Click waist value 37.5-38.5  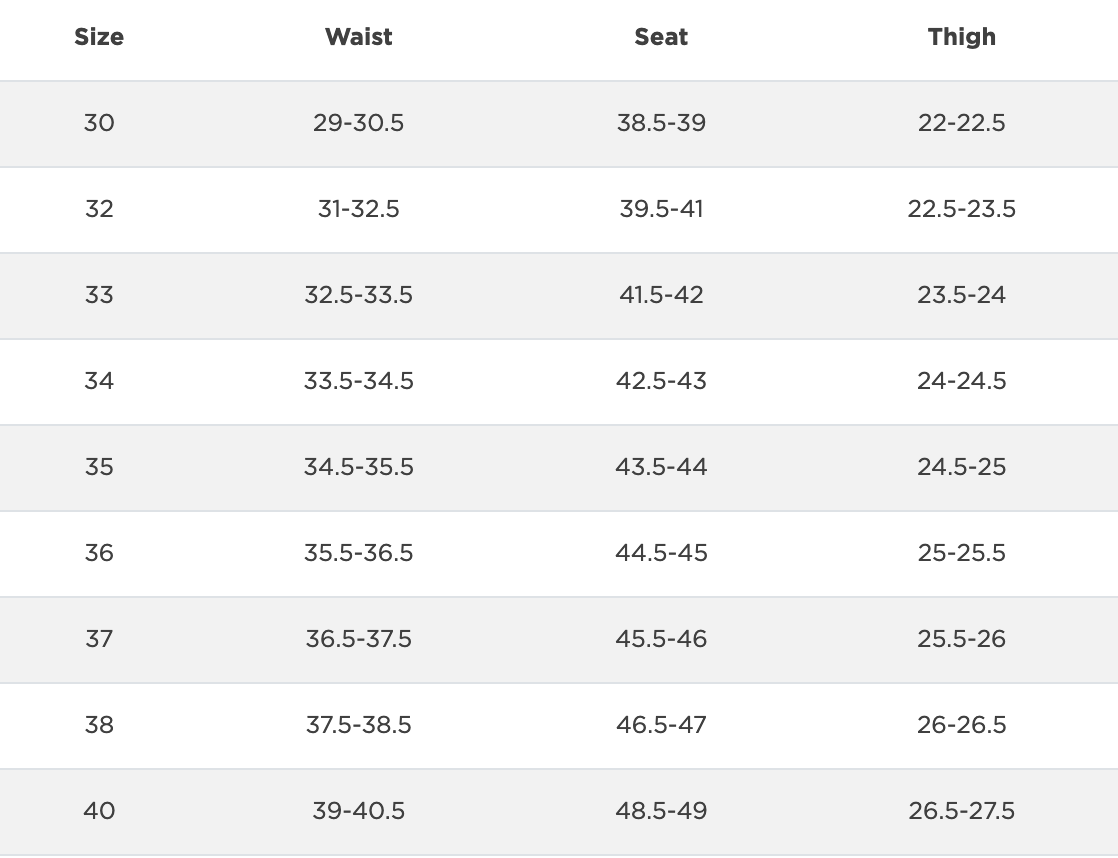point(358,725)
